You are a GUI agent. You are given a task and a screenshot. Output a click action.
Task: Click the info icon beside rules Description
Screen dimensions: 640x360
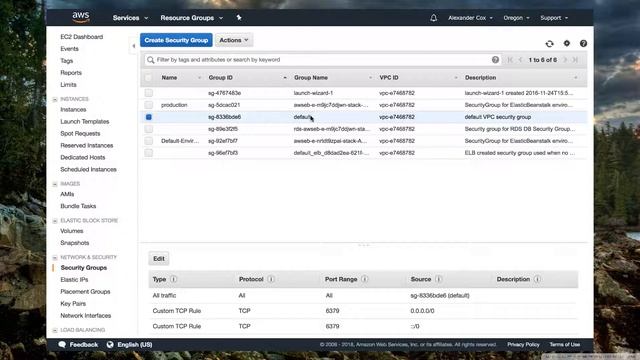[x=537, y=279]
